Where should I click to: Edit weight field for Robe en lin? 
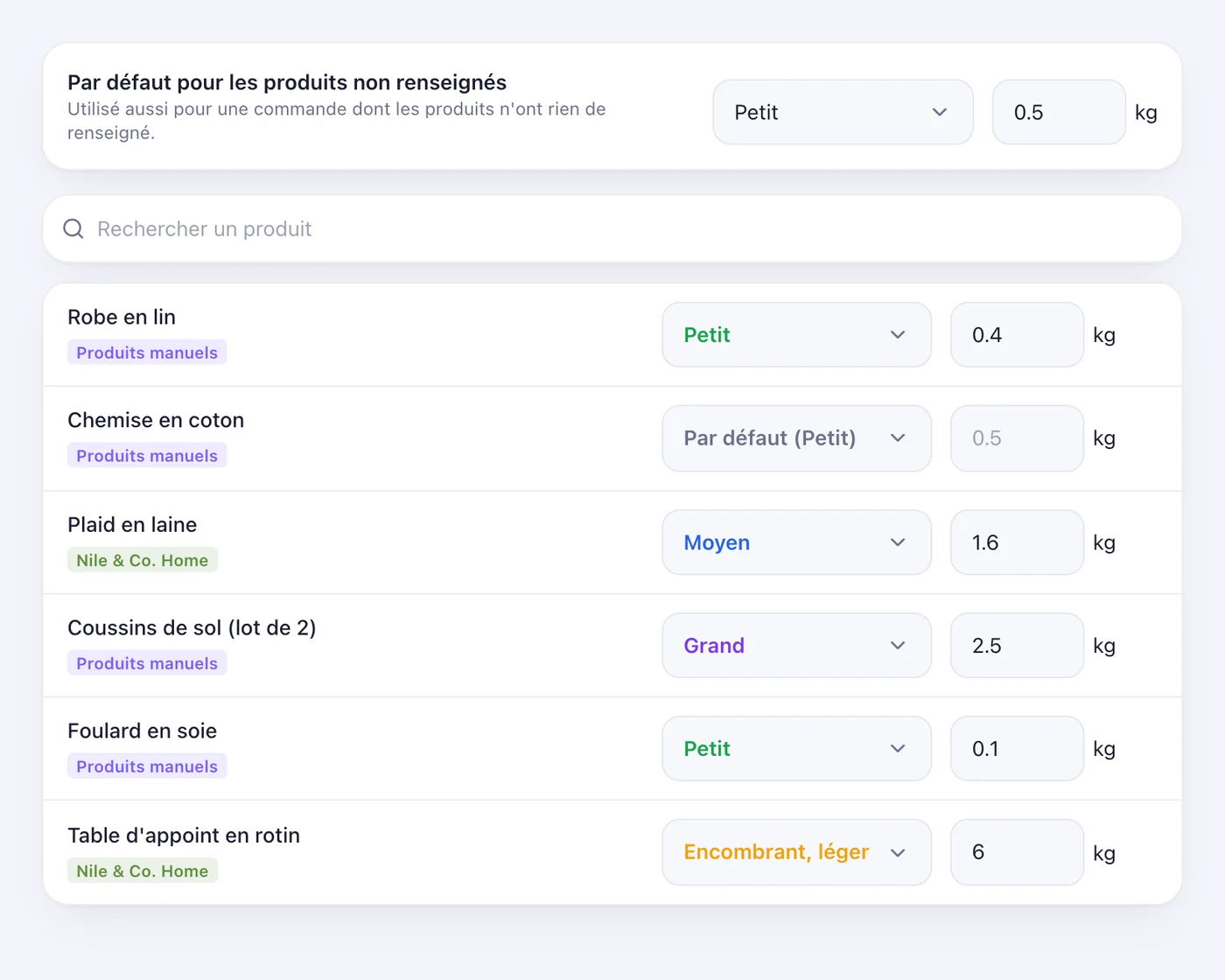(1017, 335)
